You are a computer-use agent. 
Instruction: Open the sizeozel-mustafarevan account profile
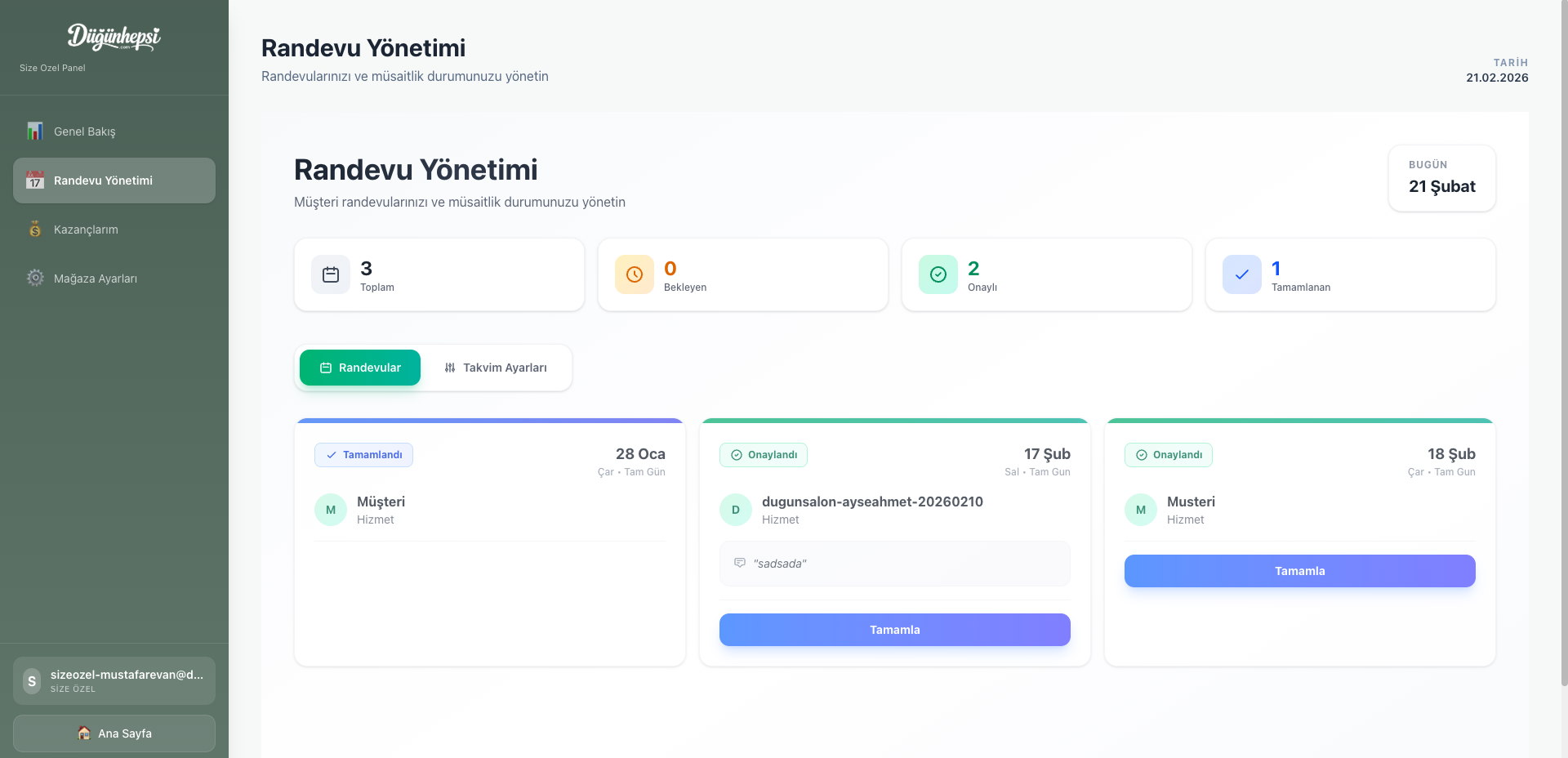tap(114, 680)
